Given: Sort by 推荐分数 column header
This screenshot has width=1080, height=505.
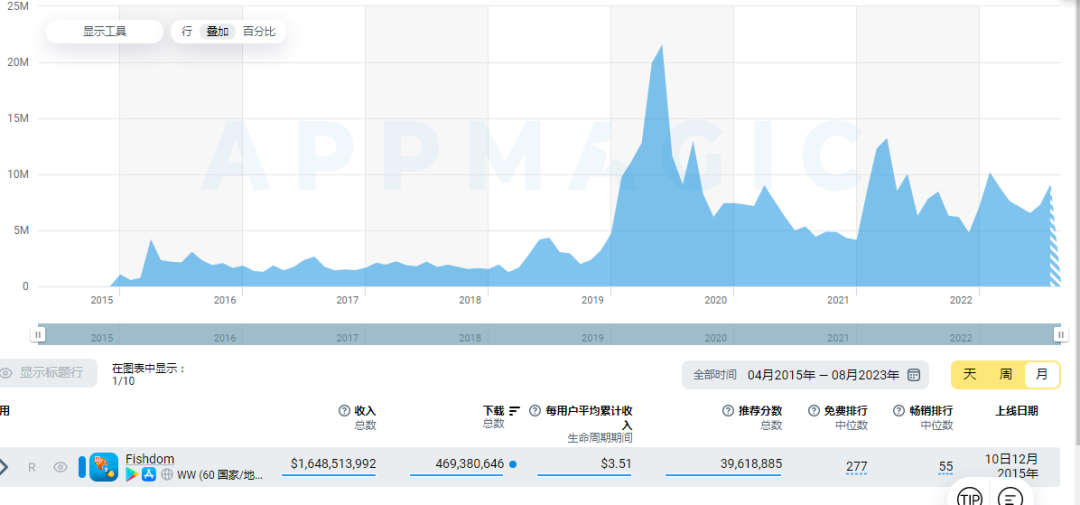Looking at the screenshot, I should (x=760, y=411).
